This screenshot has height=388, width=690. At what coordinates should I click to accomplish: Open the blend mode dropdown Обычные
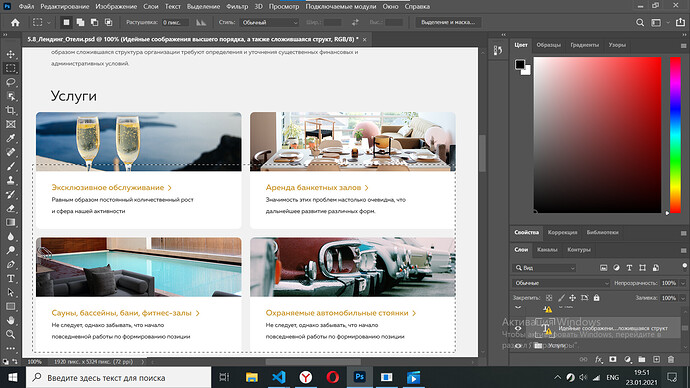[x=561, y=283]
